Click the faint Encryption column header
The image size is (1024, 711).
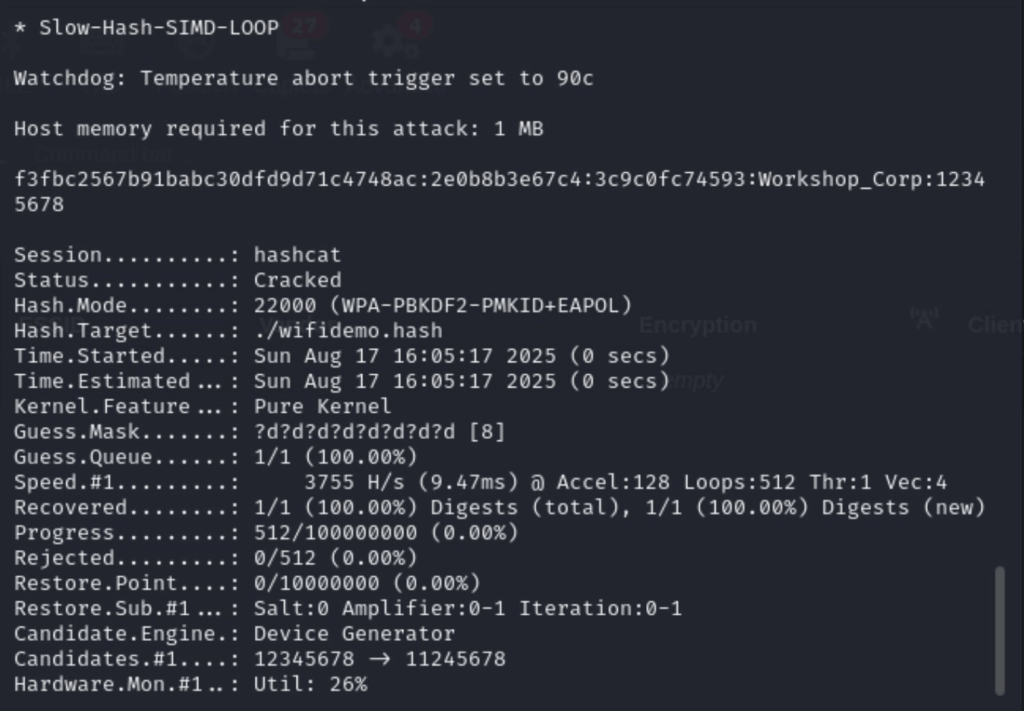697,325
